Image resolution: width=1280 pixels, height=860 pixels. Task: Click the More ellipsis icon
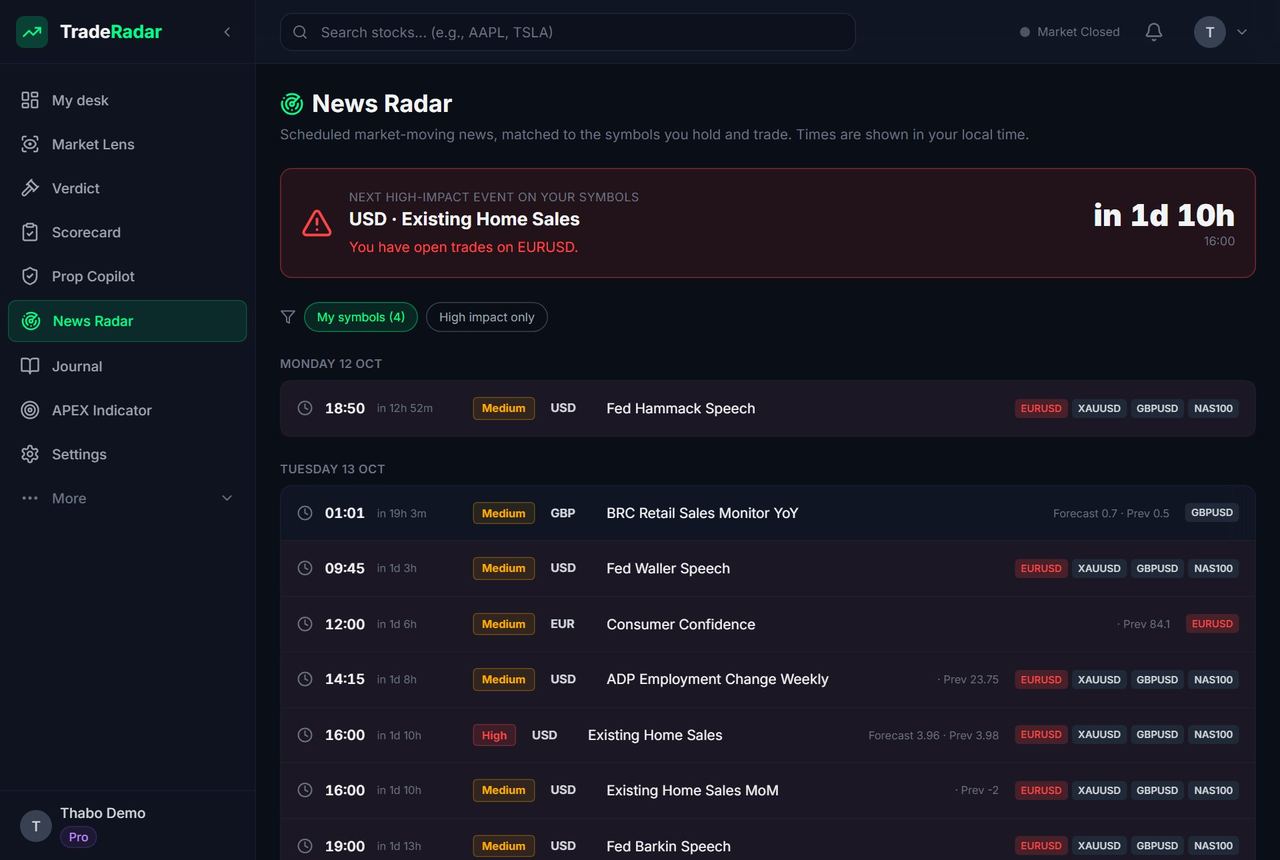click(30, 498)
